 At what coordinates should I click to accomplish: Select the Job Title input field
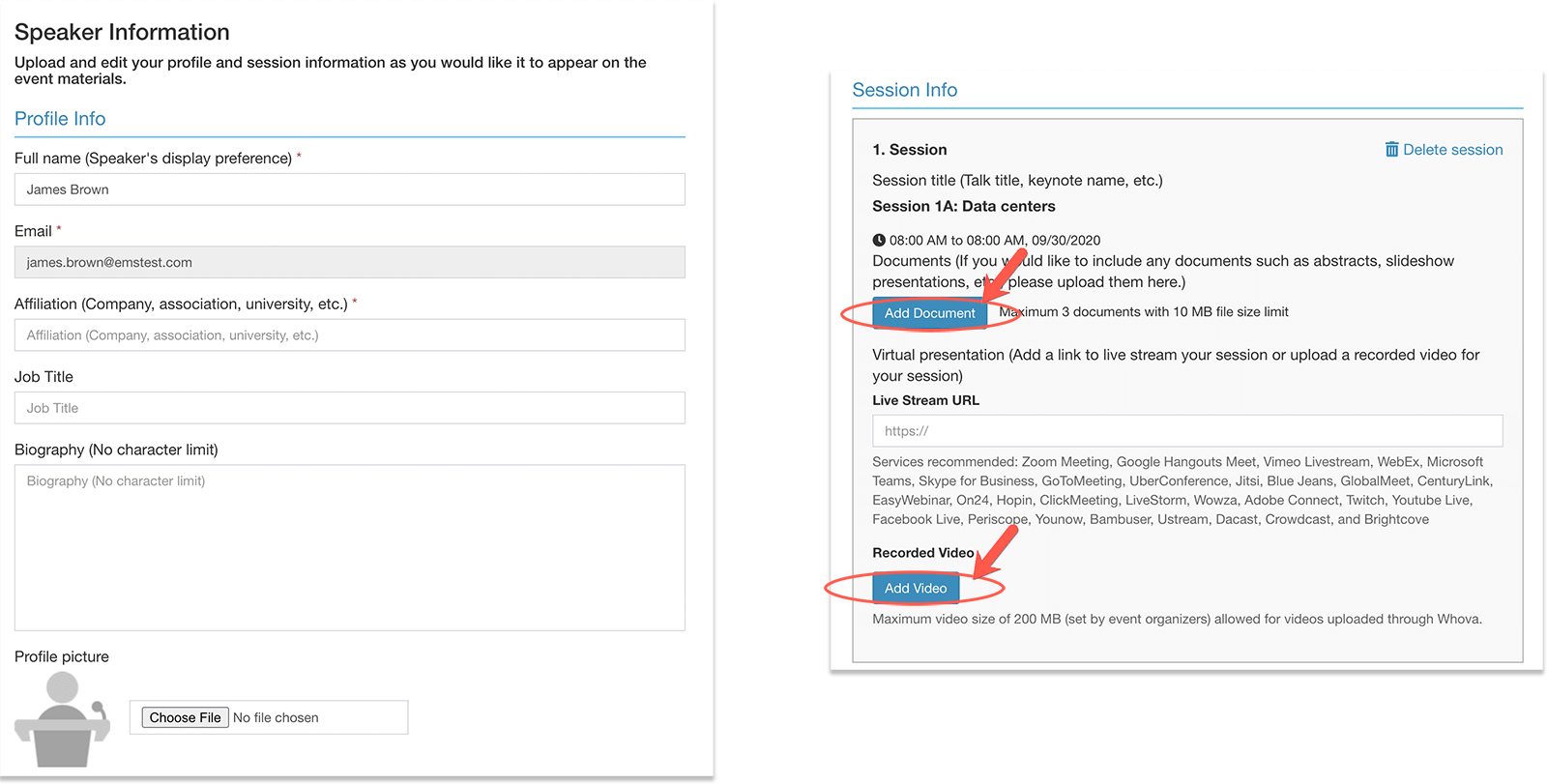pos(349,408)
